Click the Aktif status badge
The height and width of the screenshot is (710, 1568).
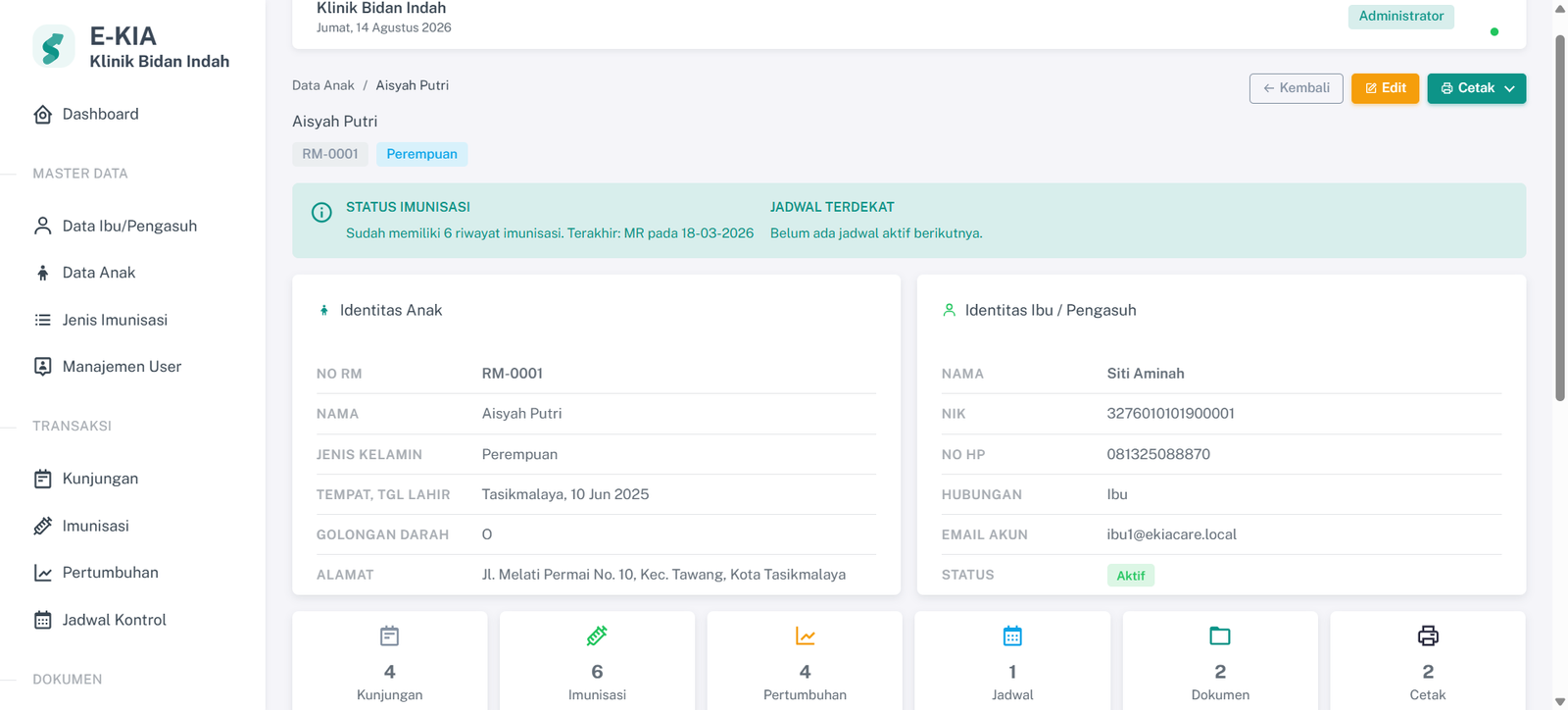pos(1130,576)
